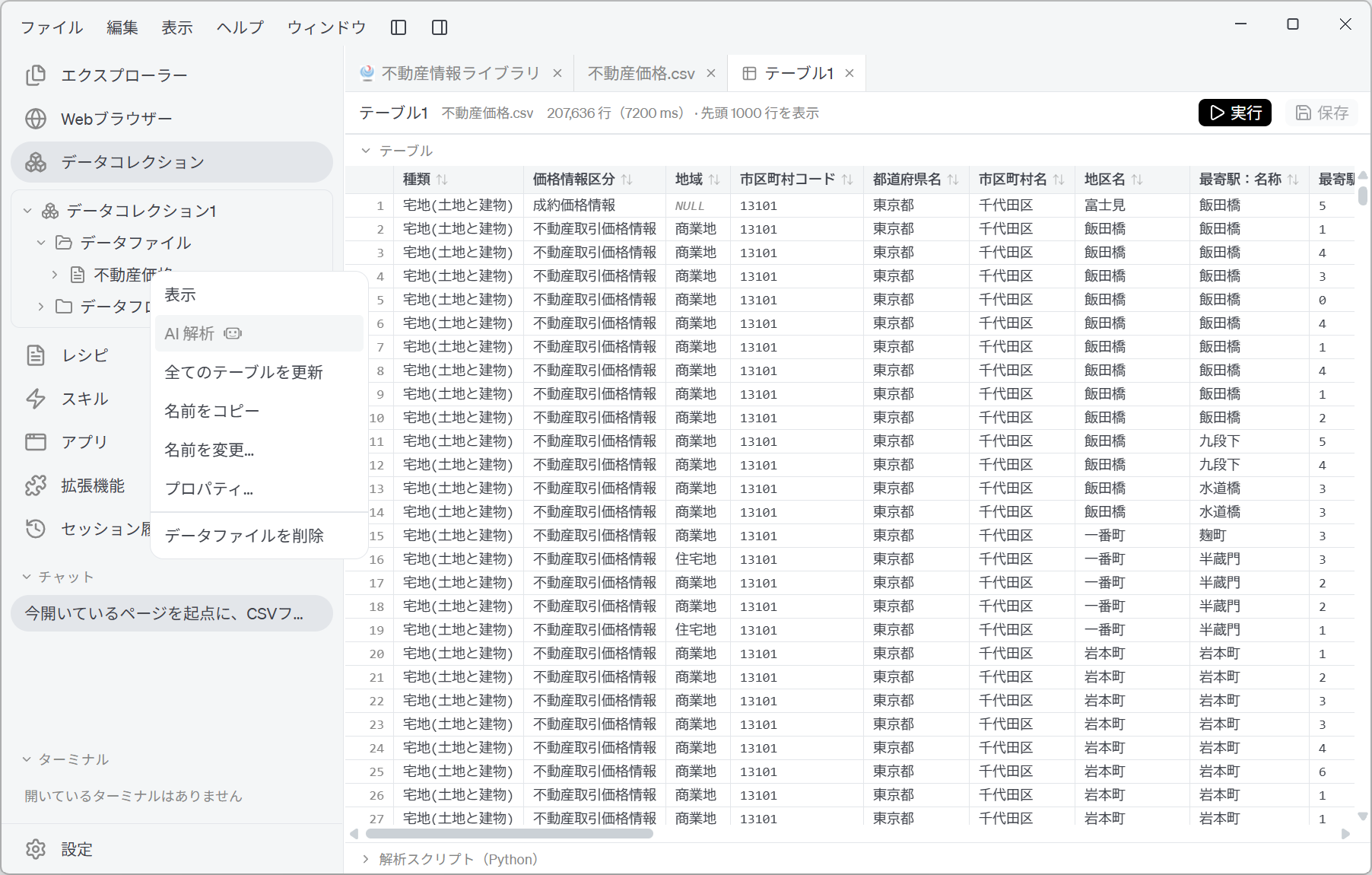Collapse the チャット section

click(x=27, y=577)
